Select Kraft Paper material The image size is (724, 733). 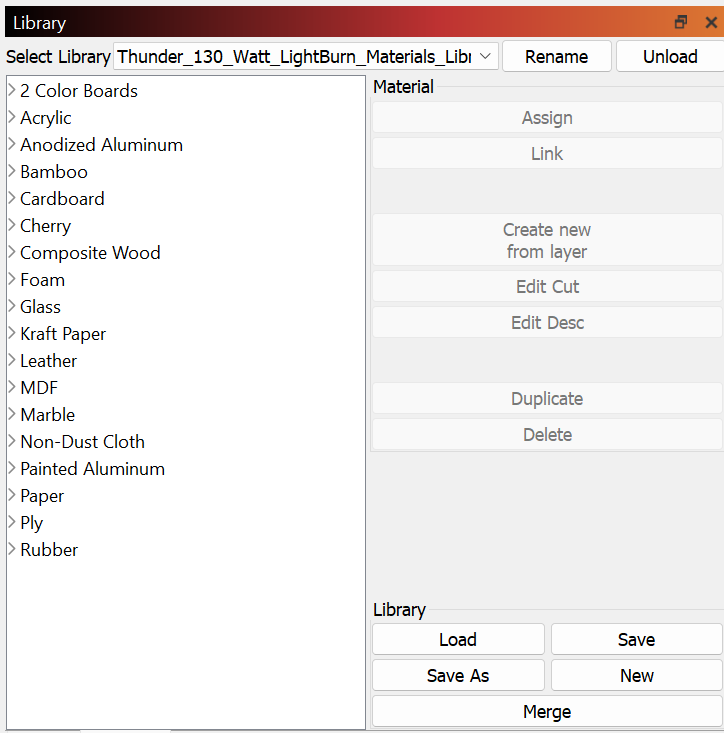[x=63, y=334]
